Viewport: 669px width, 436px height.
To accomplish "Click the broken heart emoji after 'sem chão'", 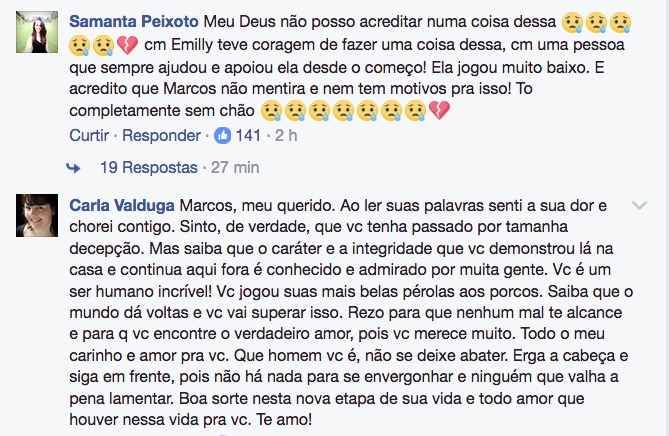I will 439,111.
